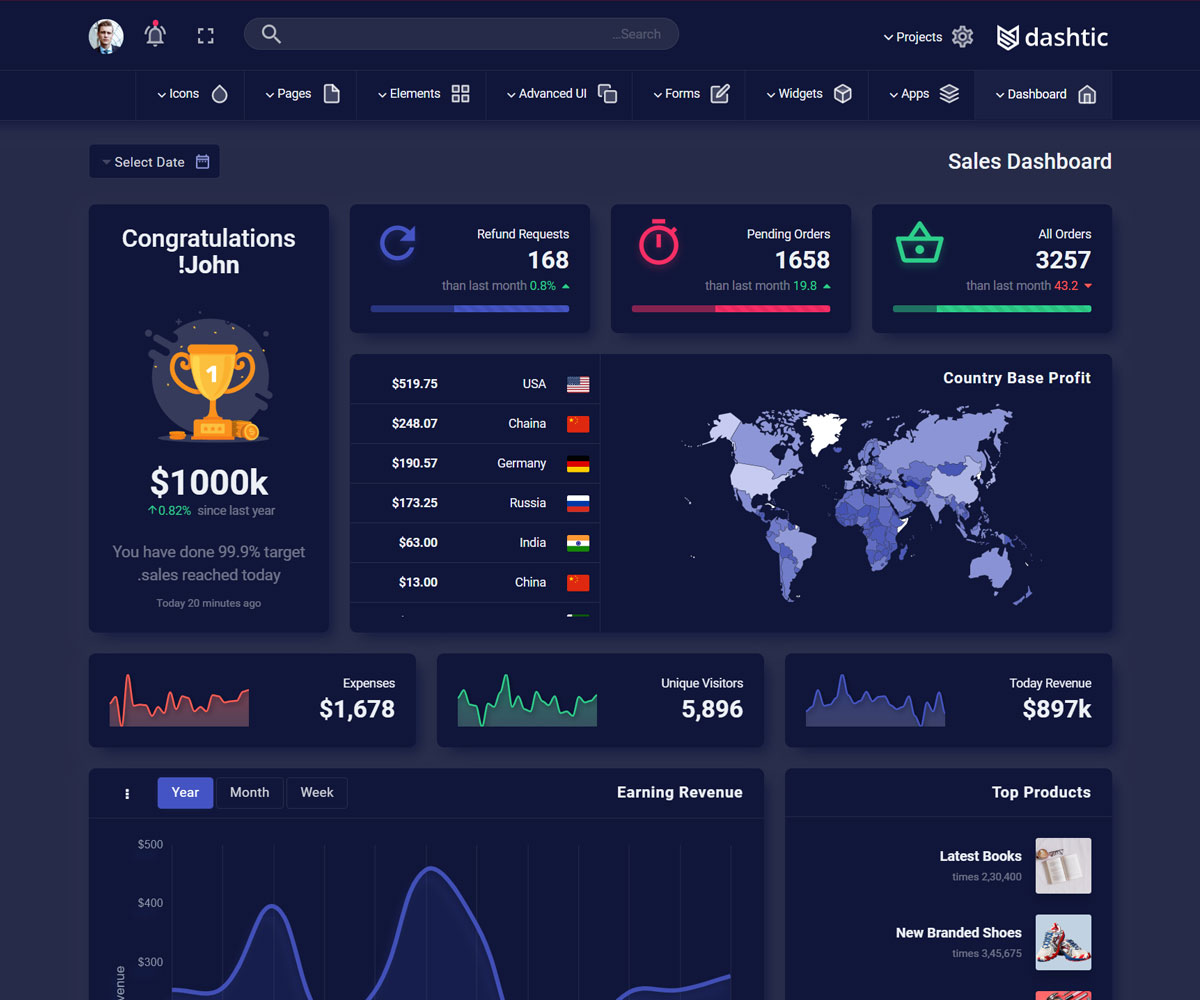
Task: Click the Latest Books product name
Action: [x=980, y=856]
